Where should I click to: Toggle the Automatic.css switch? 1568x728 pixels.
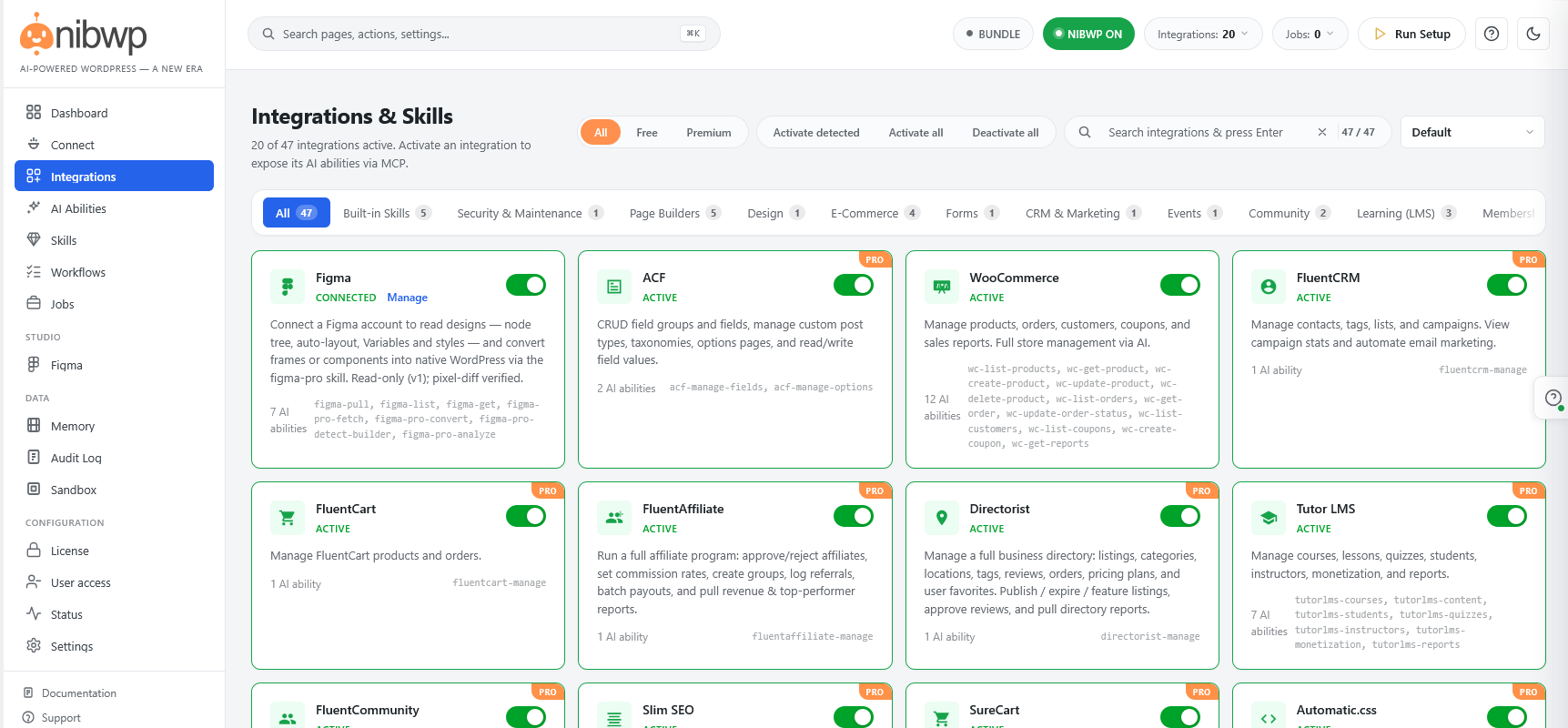[x=1507, y=717]
